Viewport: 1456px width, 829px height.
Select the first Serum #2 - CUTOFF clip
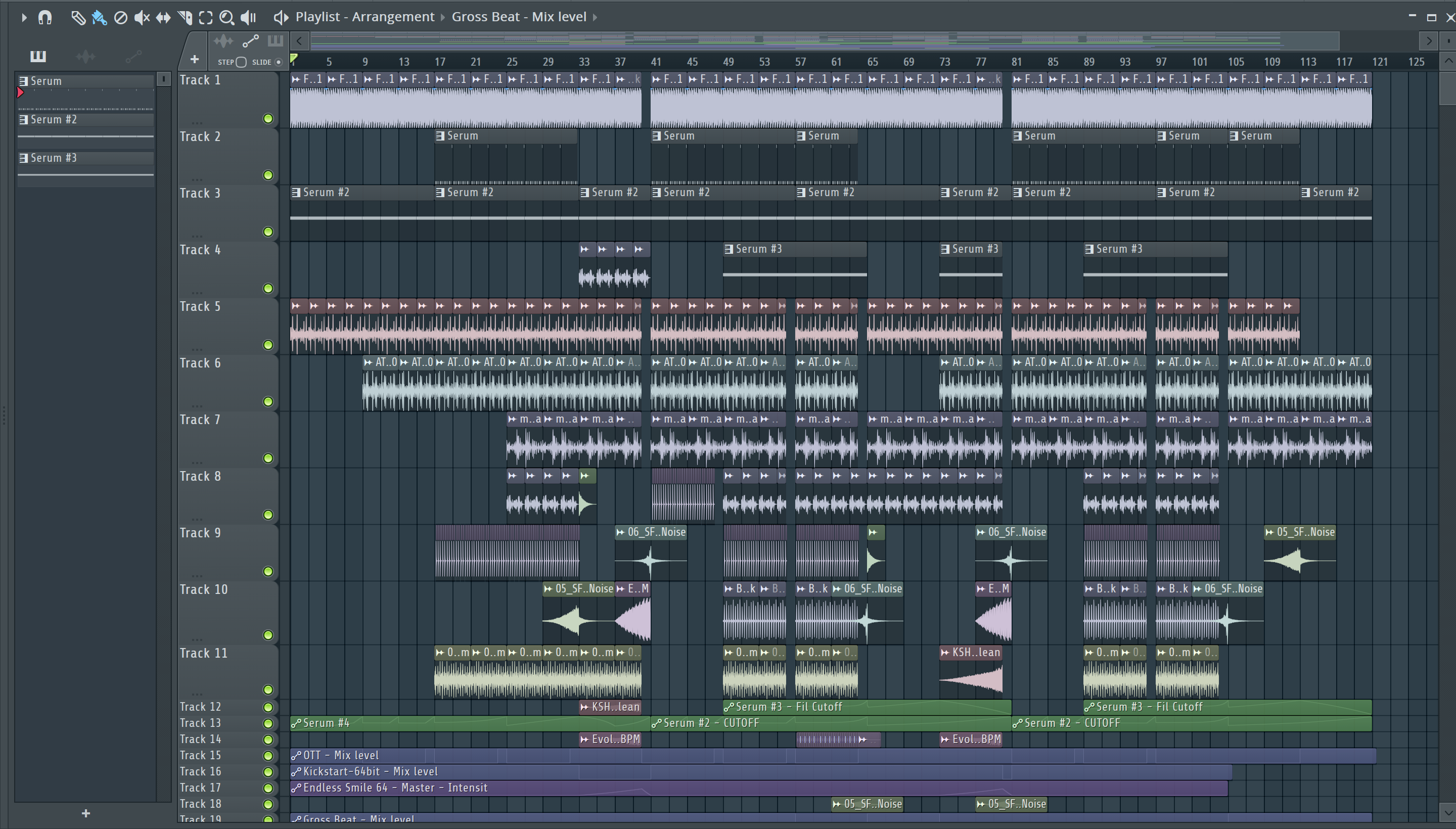[831, 724]
